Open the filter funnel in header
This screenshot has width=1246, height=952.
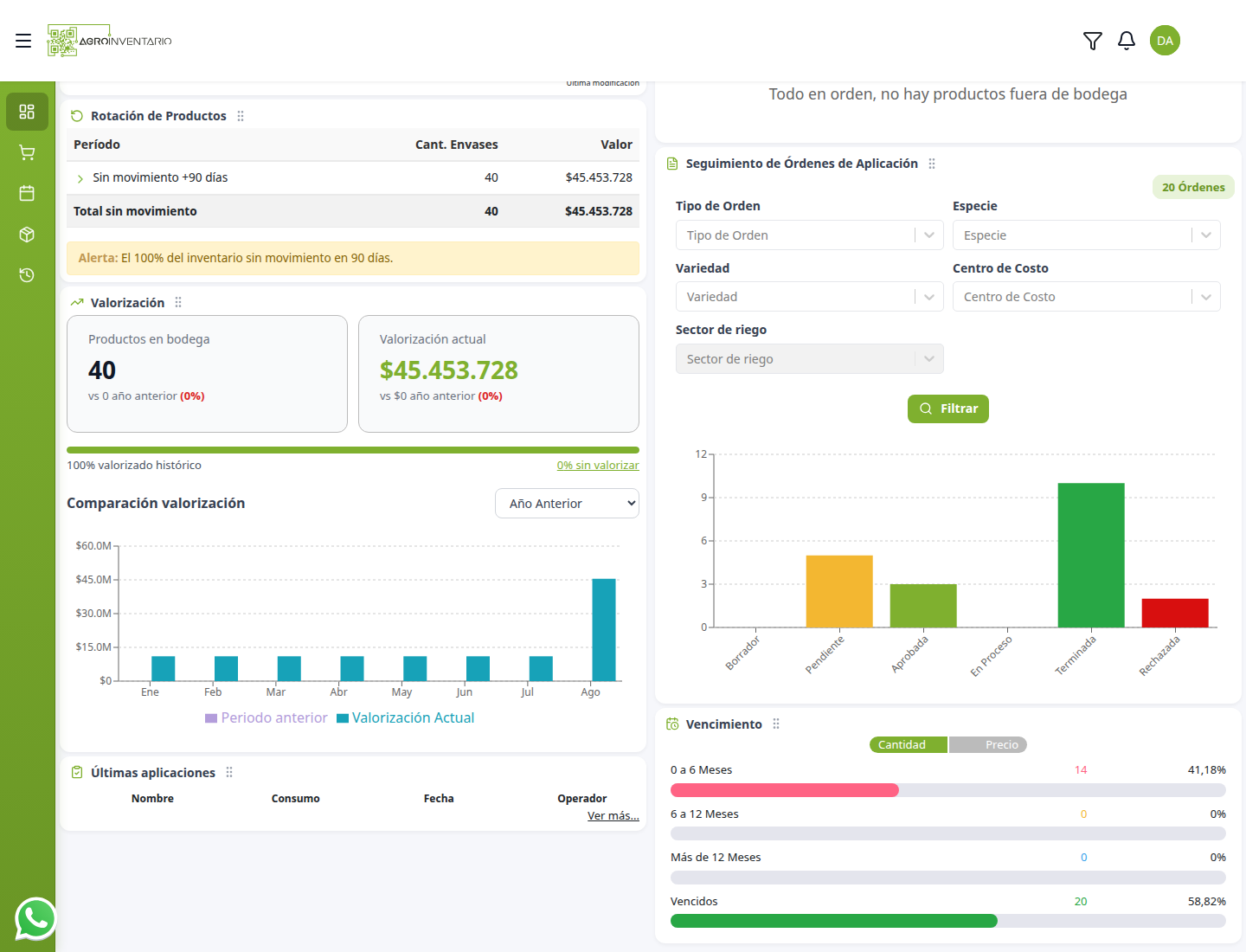[x=1093, y=41]
